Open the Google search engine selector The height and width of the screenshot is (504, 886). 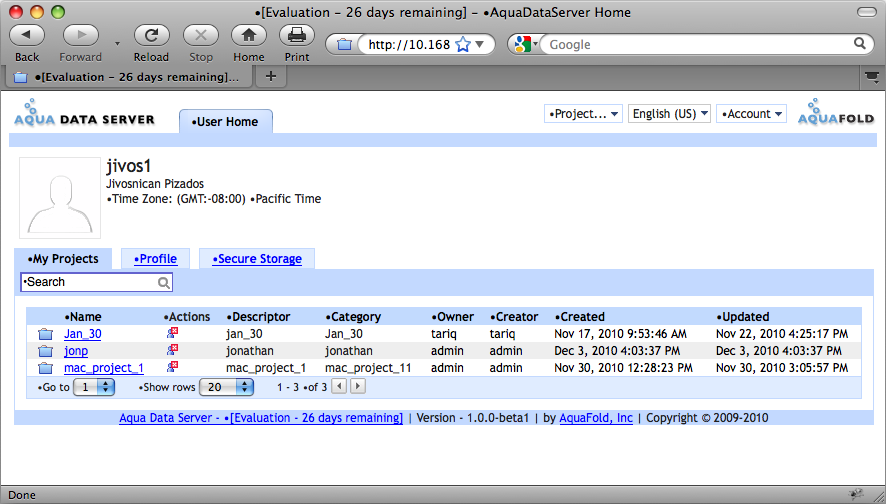click(525, 44)
